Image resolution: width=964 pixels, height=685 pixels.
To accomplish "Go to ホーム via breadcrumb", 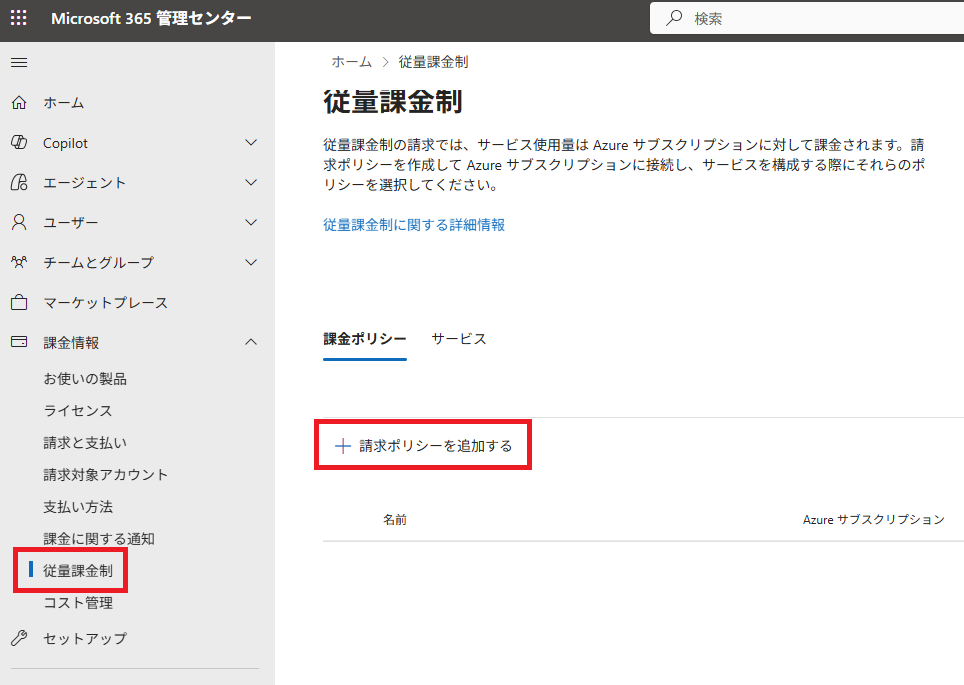I will 352,61.
